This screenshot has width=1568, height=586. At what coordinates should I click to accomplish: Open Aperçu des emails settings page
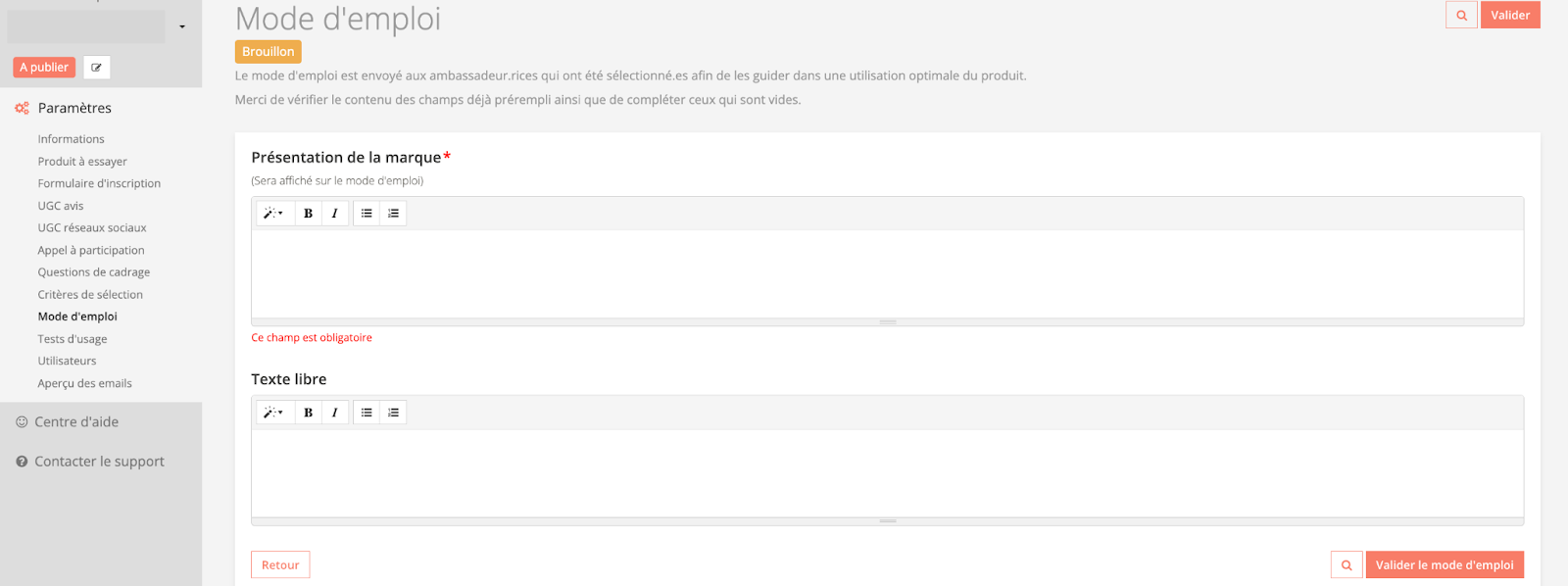(84, 383)
